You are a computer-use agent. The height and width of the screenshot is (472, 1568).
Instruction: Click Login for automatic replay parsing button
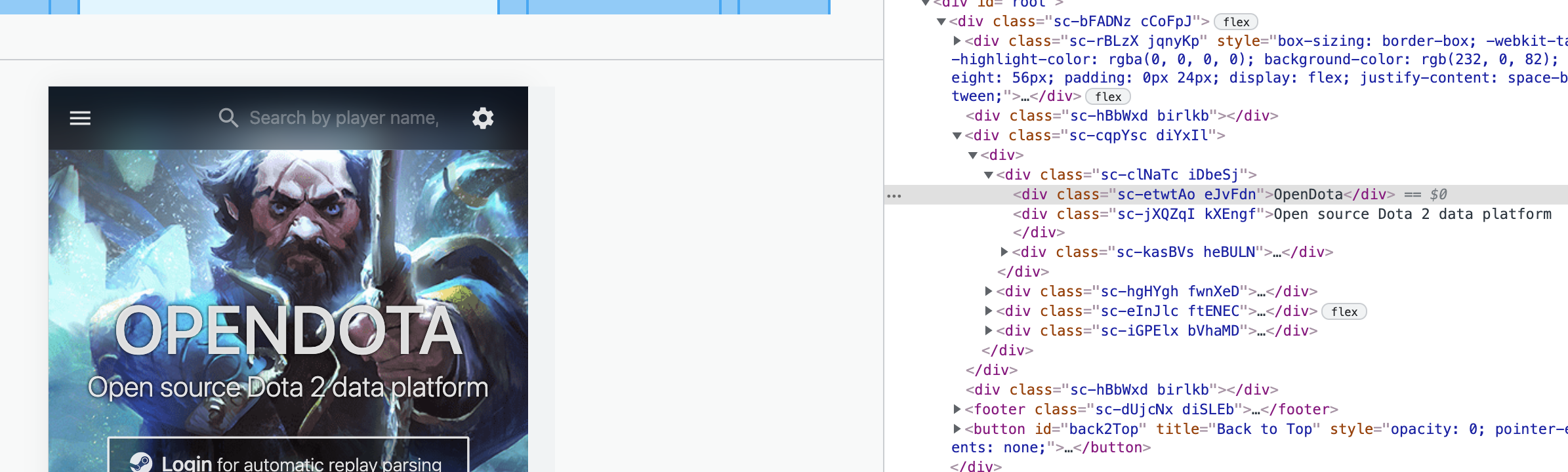click(289, 455)
